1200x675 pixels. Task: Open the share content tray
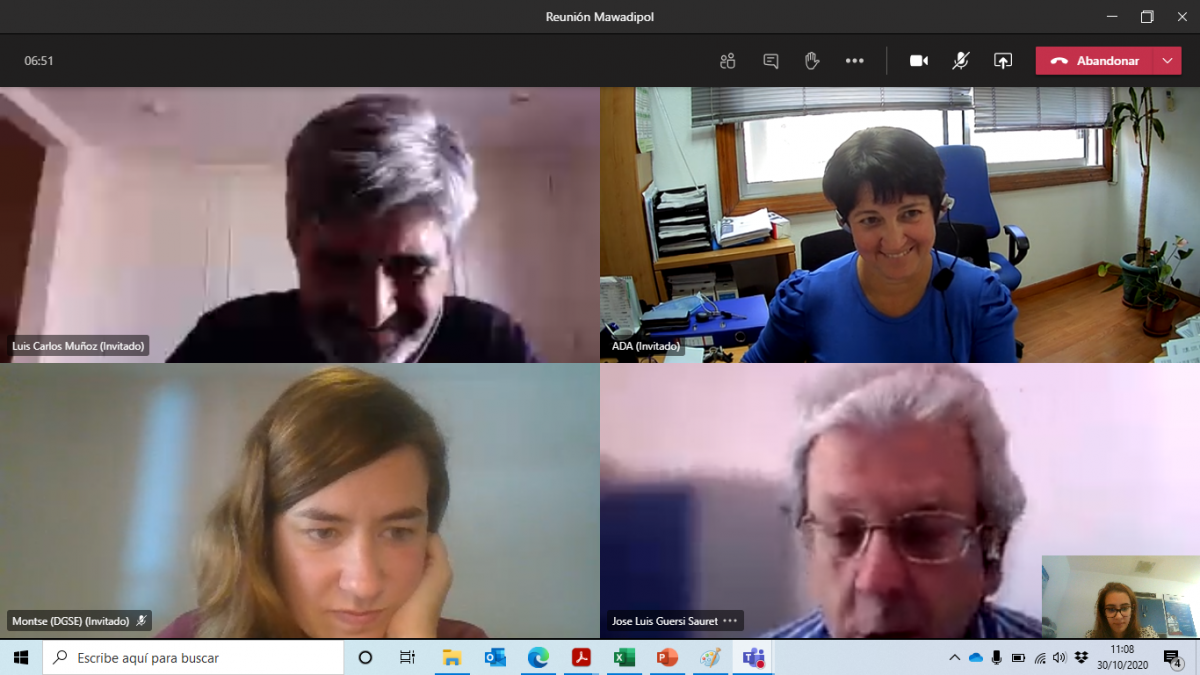(1003, 61)
